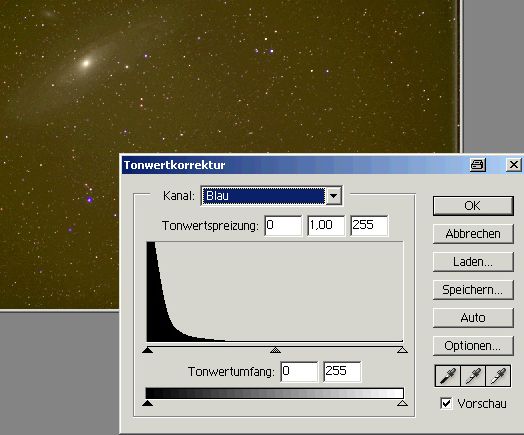This screenshot has width=524, height=435.
Task: Select the black point eyedropper
Action: pos(448,376)
